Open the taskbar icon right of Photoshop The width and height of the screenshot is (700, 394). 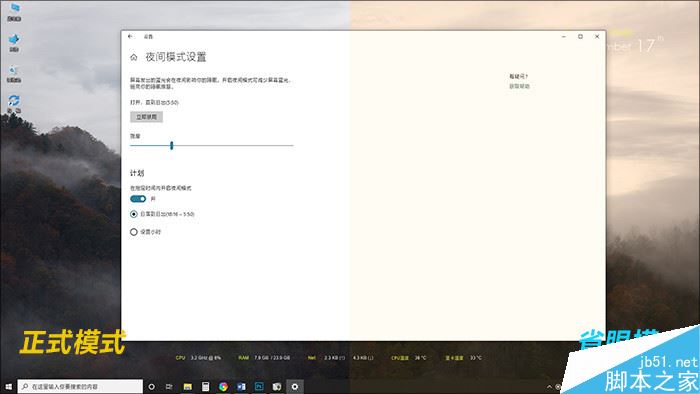277,387
